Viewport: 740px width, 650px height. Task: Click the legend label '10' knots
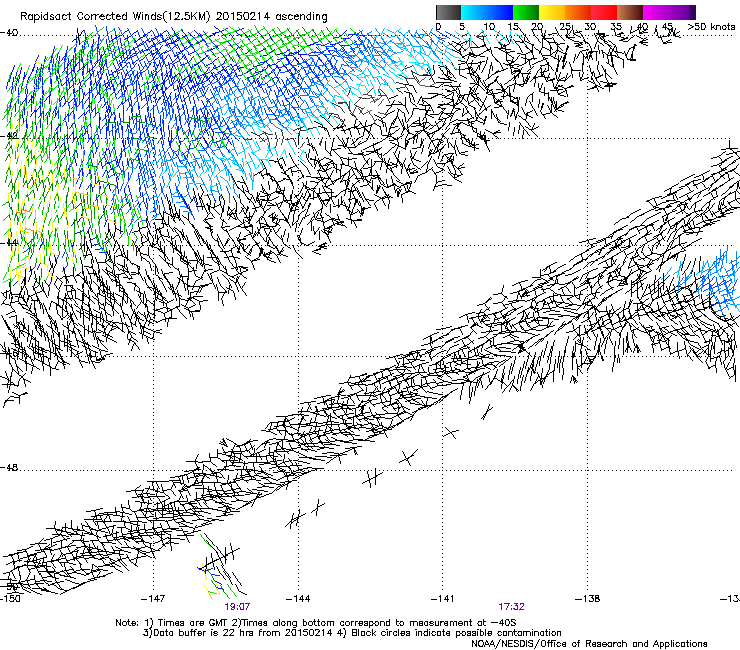pyautogui.click(x=489, y=26)
